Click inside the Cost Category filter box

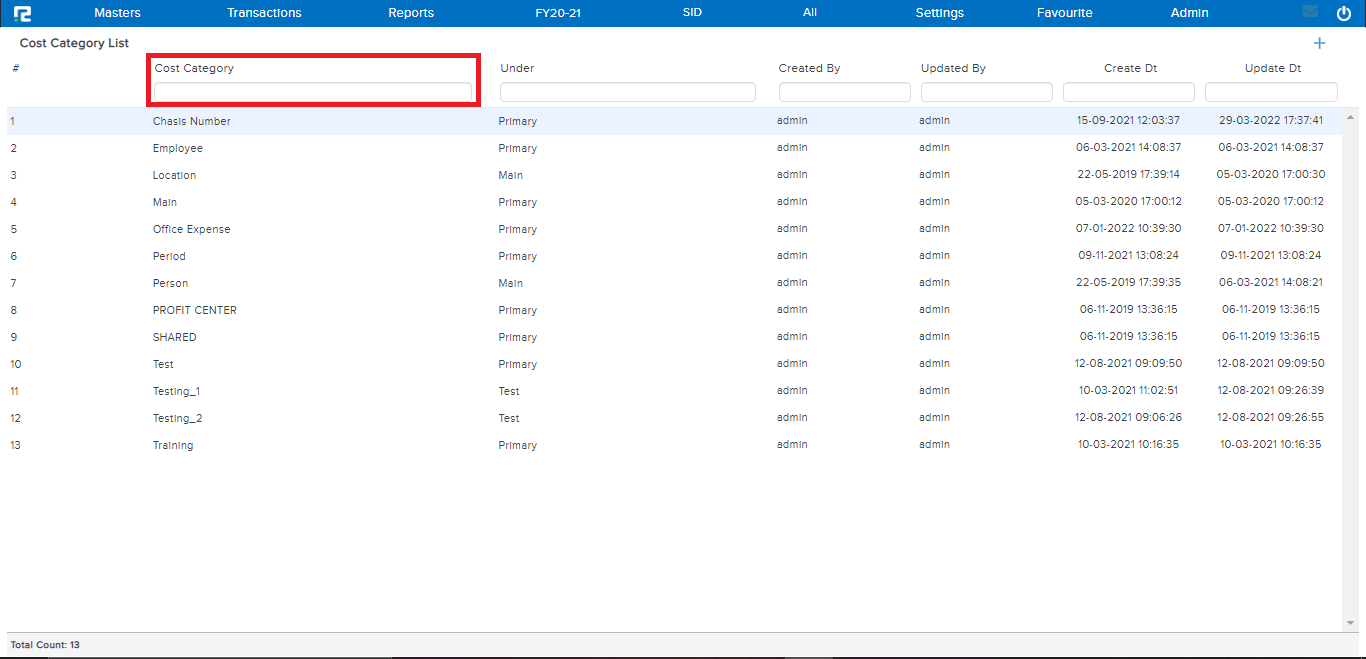313,91
